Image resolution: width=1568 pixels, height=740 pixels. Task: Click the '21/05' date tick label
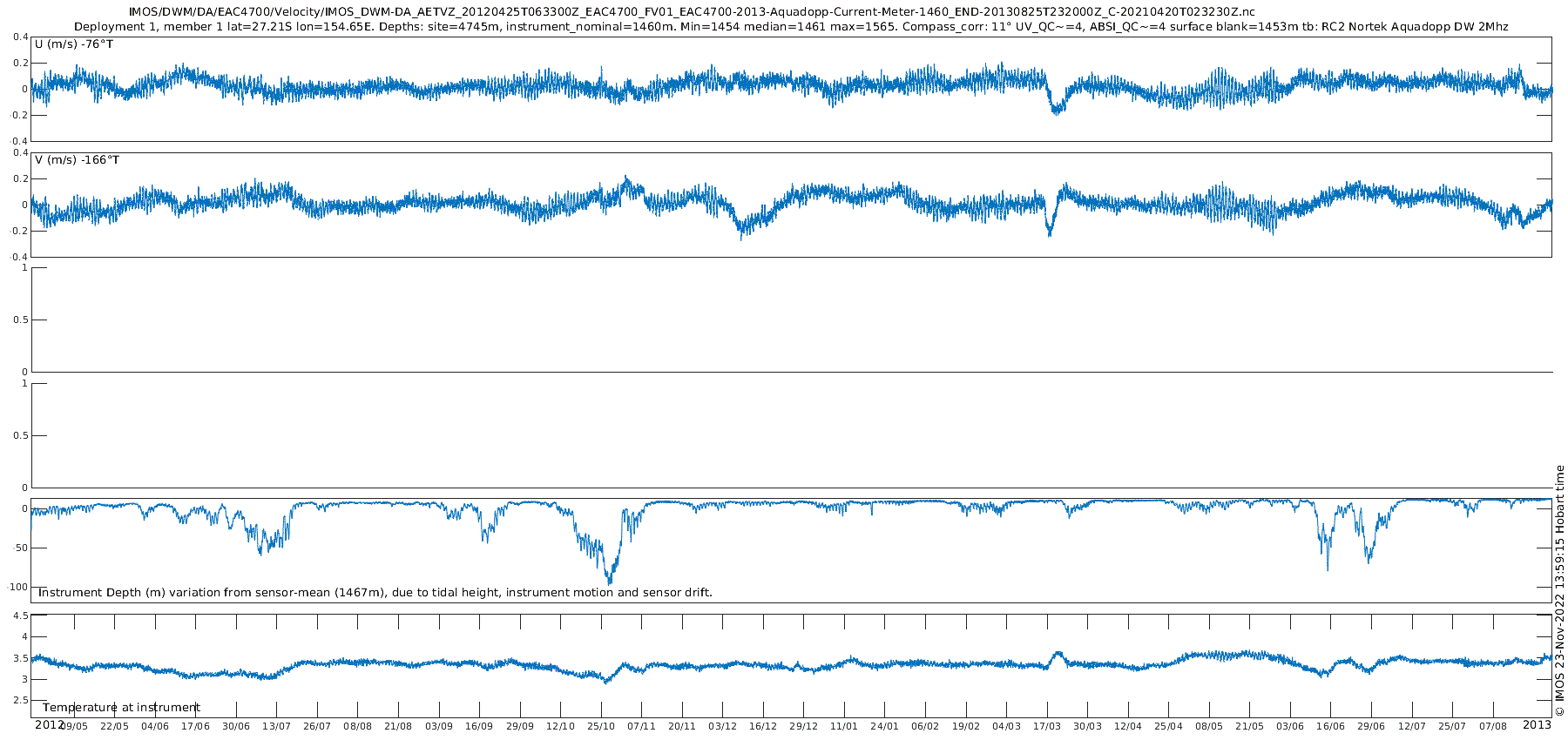click(1249, 726)
